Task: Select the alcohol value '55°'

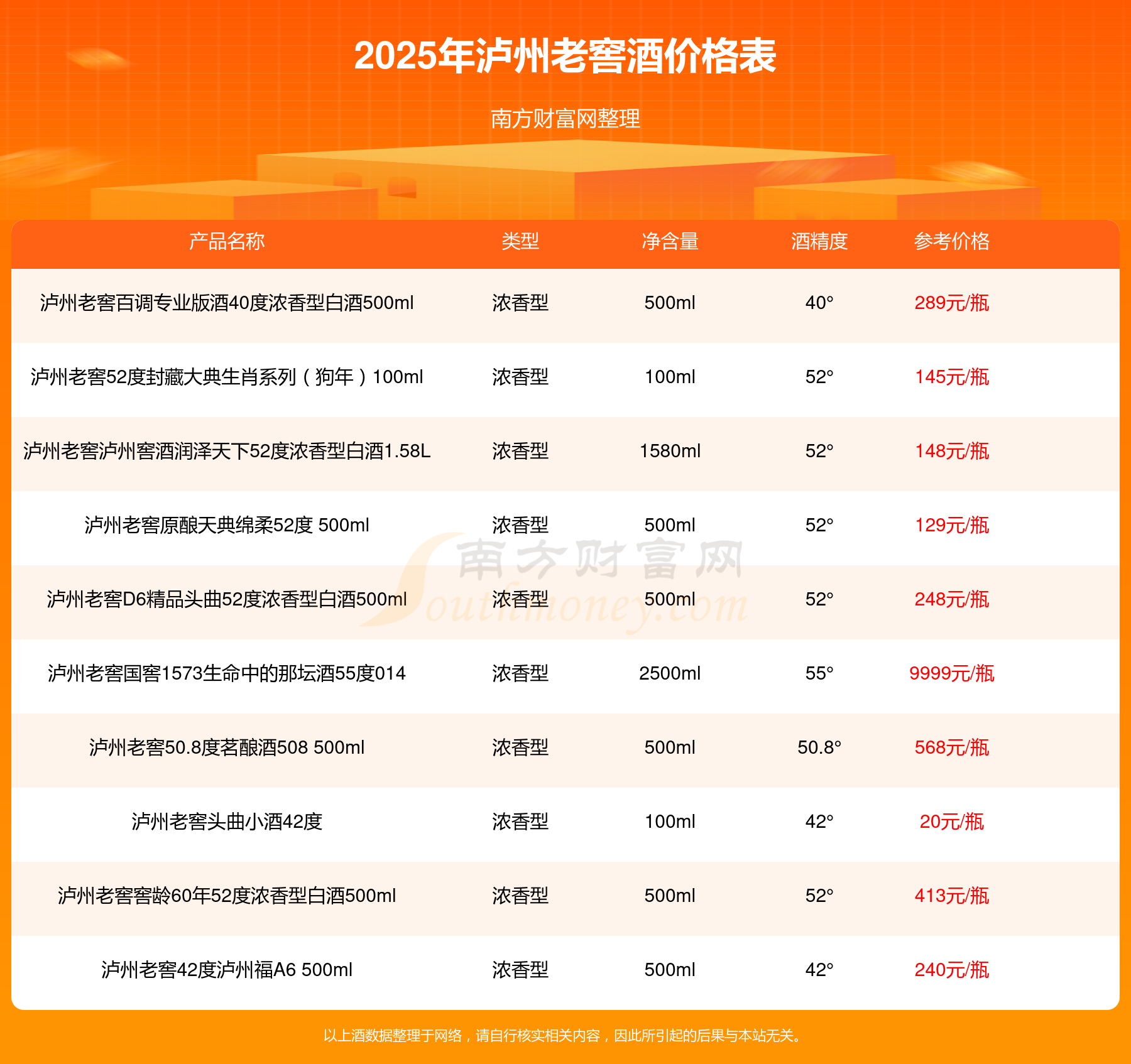Action: [x=819, y=673]
